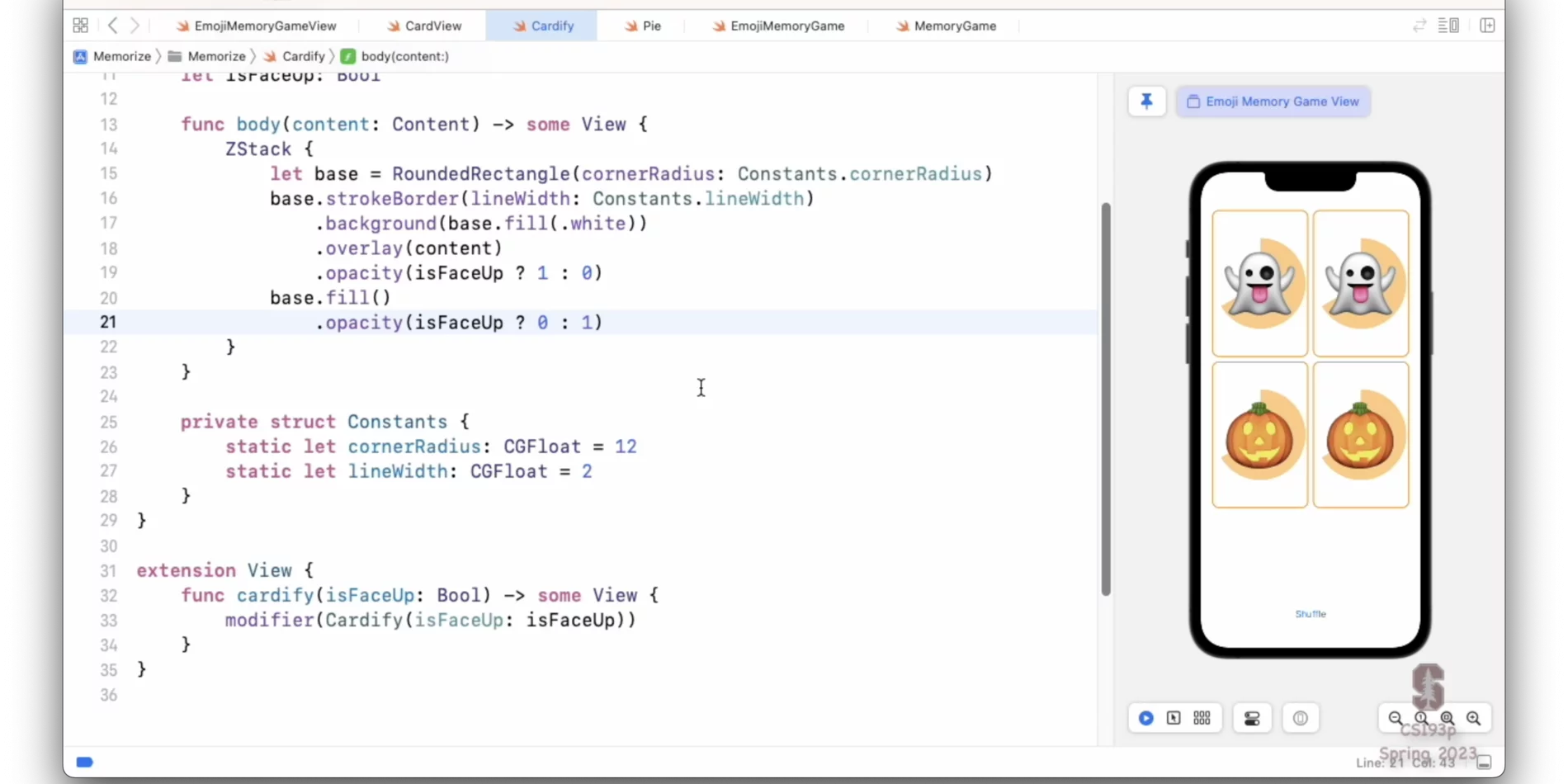
Task: Open the MemoryGame tab
Action: [946, 26]
